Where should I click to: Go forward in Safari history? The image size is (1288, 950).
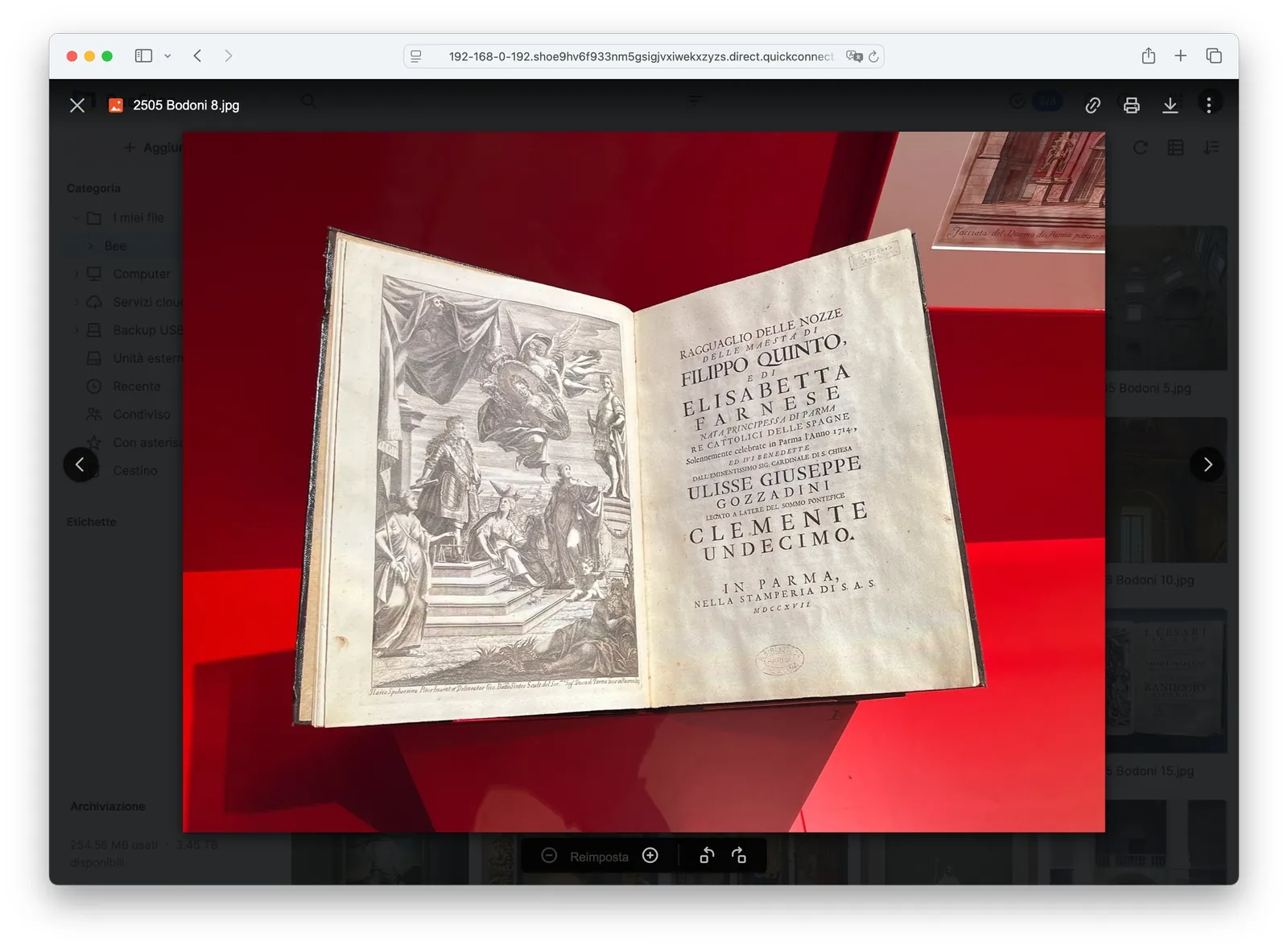click(x=229, y=56)
